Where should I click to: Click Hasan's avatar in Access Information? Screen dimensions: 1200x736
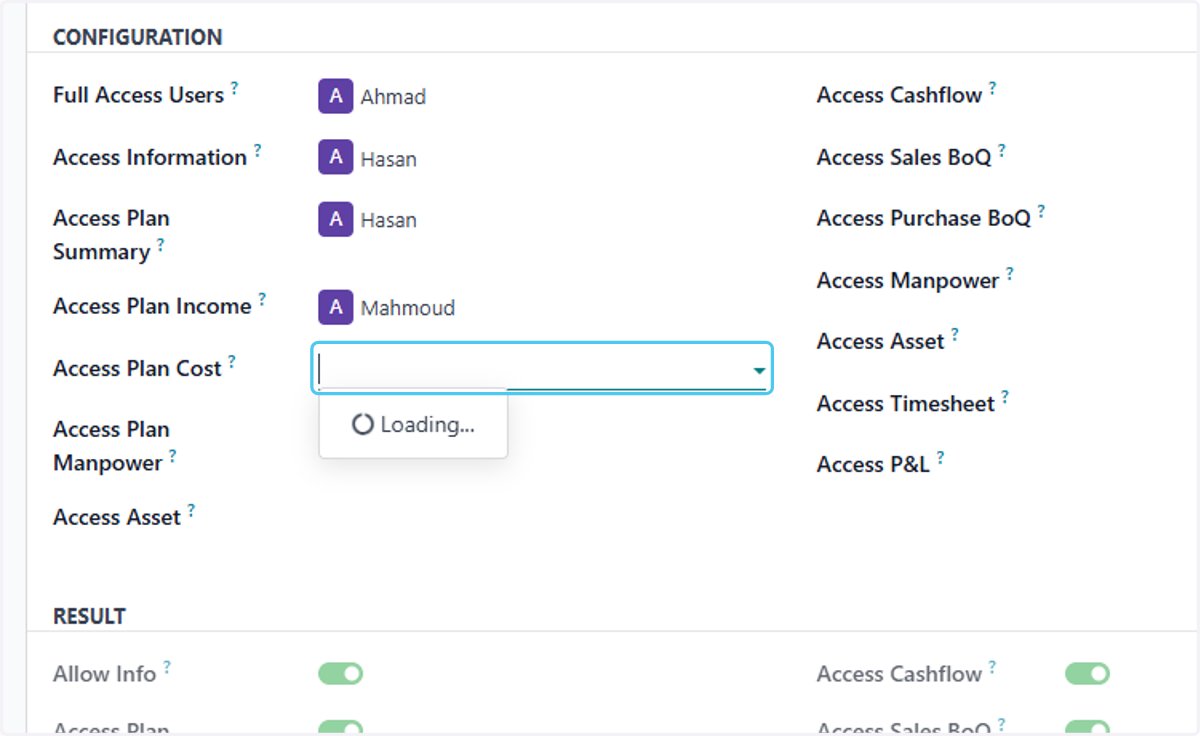coord(336,158)
